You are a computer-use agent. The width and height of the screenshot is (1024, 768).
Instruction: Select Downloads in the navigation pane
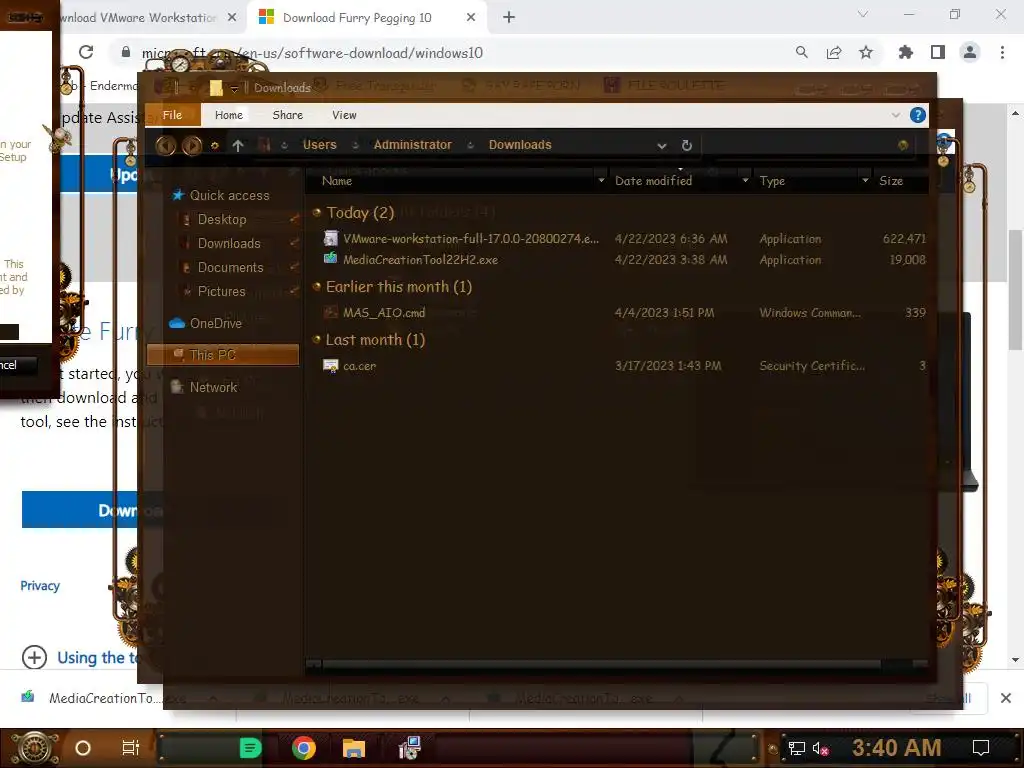click(x=229, y=244)
